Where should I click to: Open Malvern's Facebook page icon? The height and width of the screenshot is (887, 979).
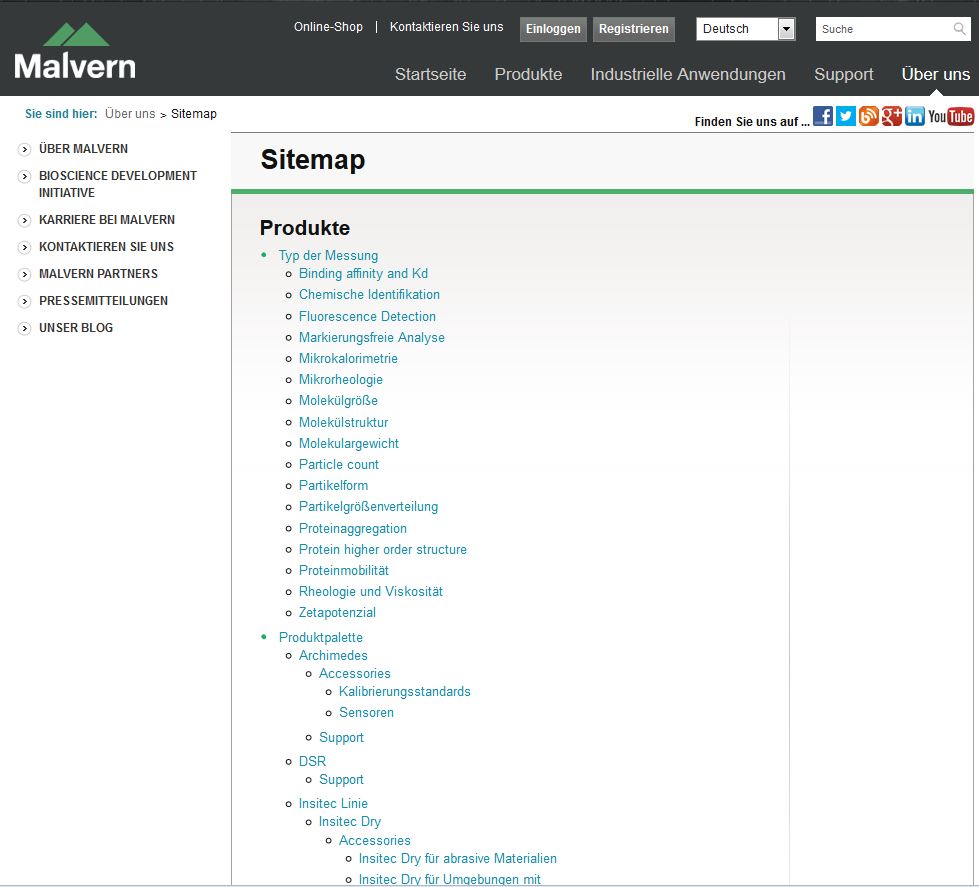click(x=823, y=116)
